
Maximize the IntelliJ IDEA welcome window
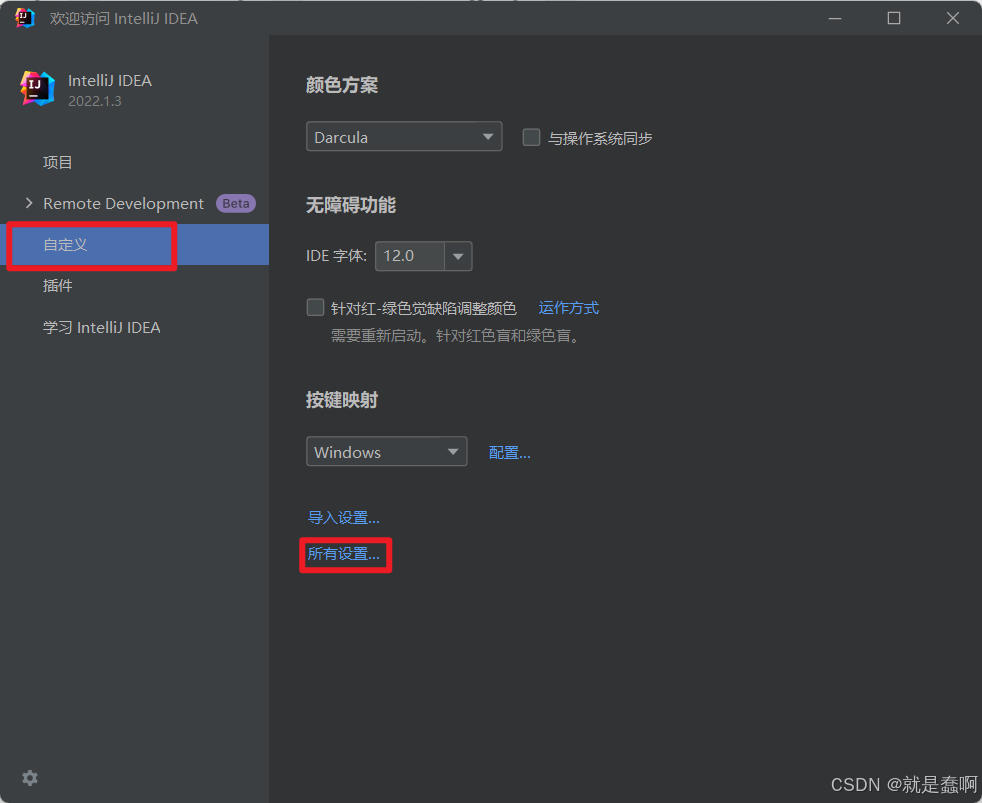pos(894,18)
